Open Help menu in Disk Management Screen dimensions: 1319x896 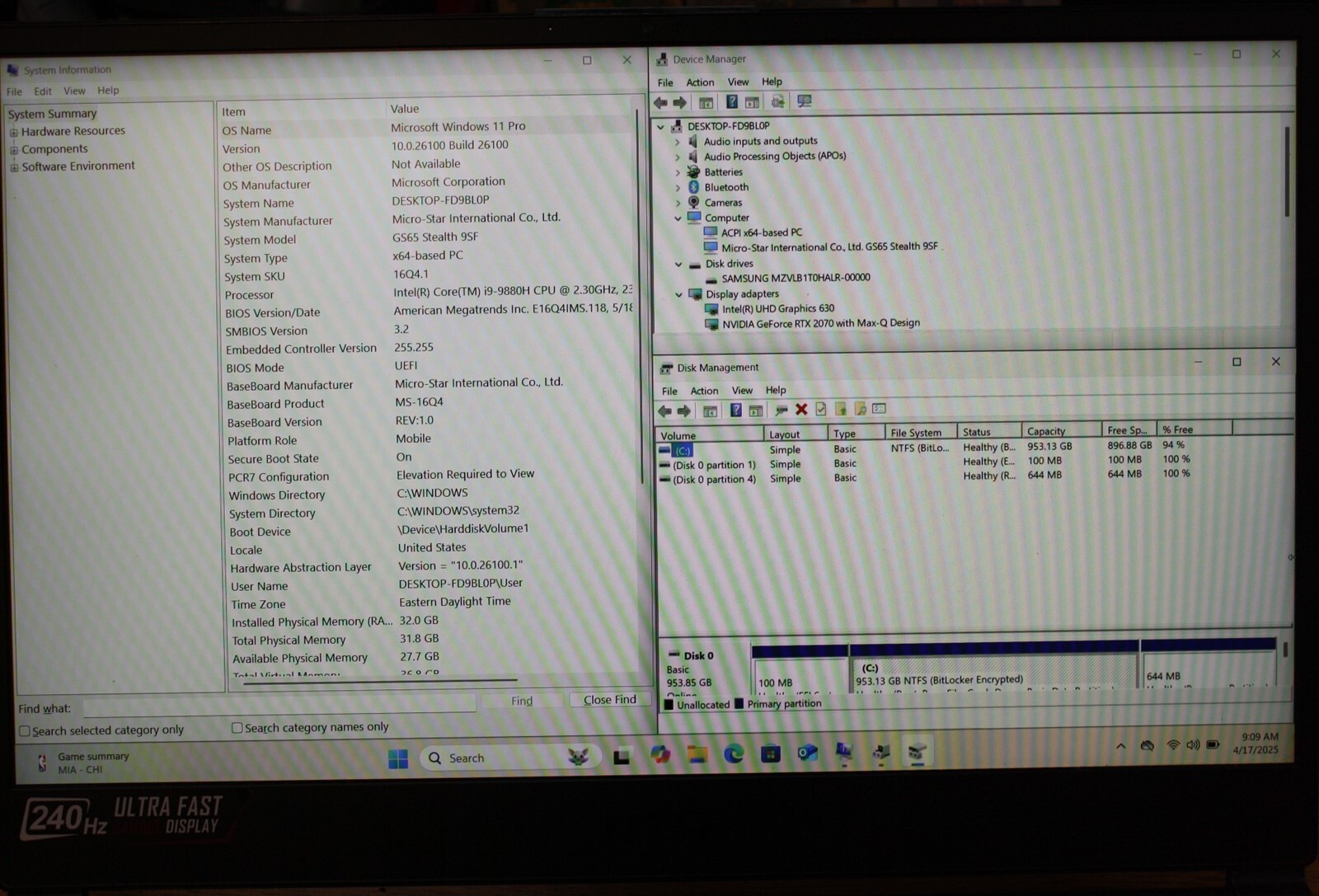pyautogui.click(x=776, y=390)
